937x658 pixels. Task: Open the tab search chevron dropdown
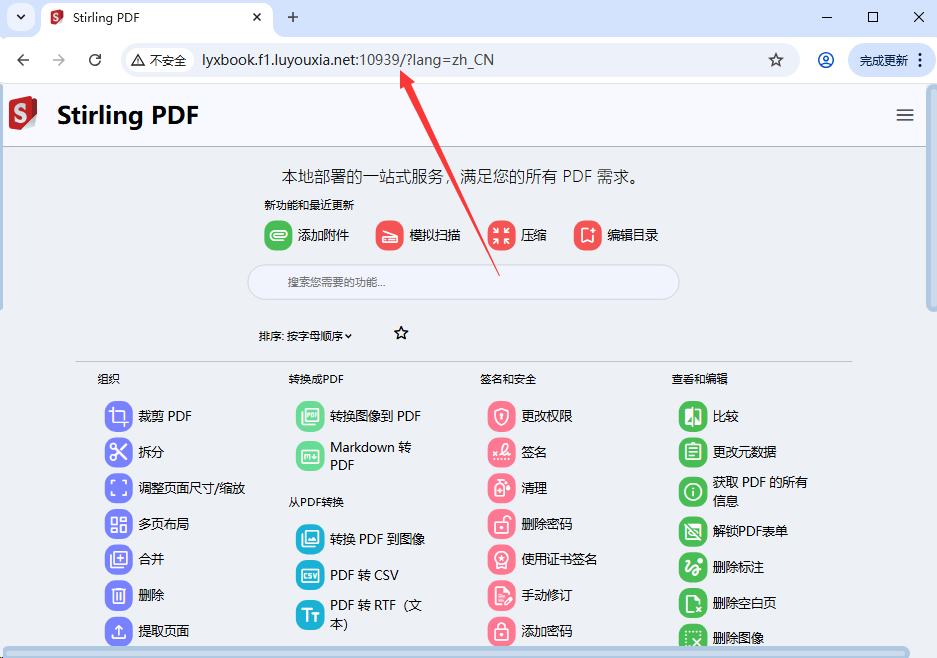click(x=21, y=17)
